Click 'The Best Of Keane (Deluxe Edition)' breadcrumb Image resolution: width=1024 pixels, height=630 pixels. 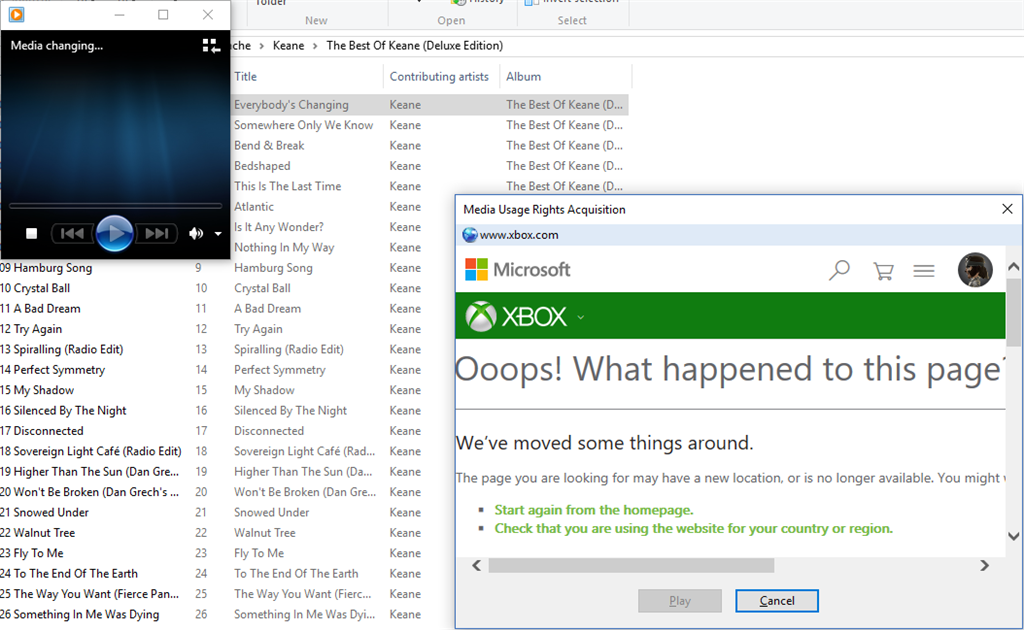pyautogui.click(x=415, y=46)
